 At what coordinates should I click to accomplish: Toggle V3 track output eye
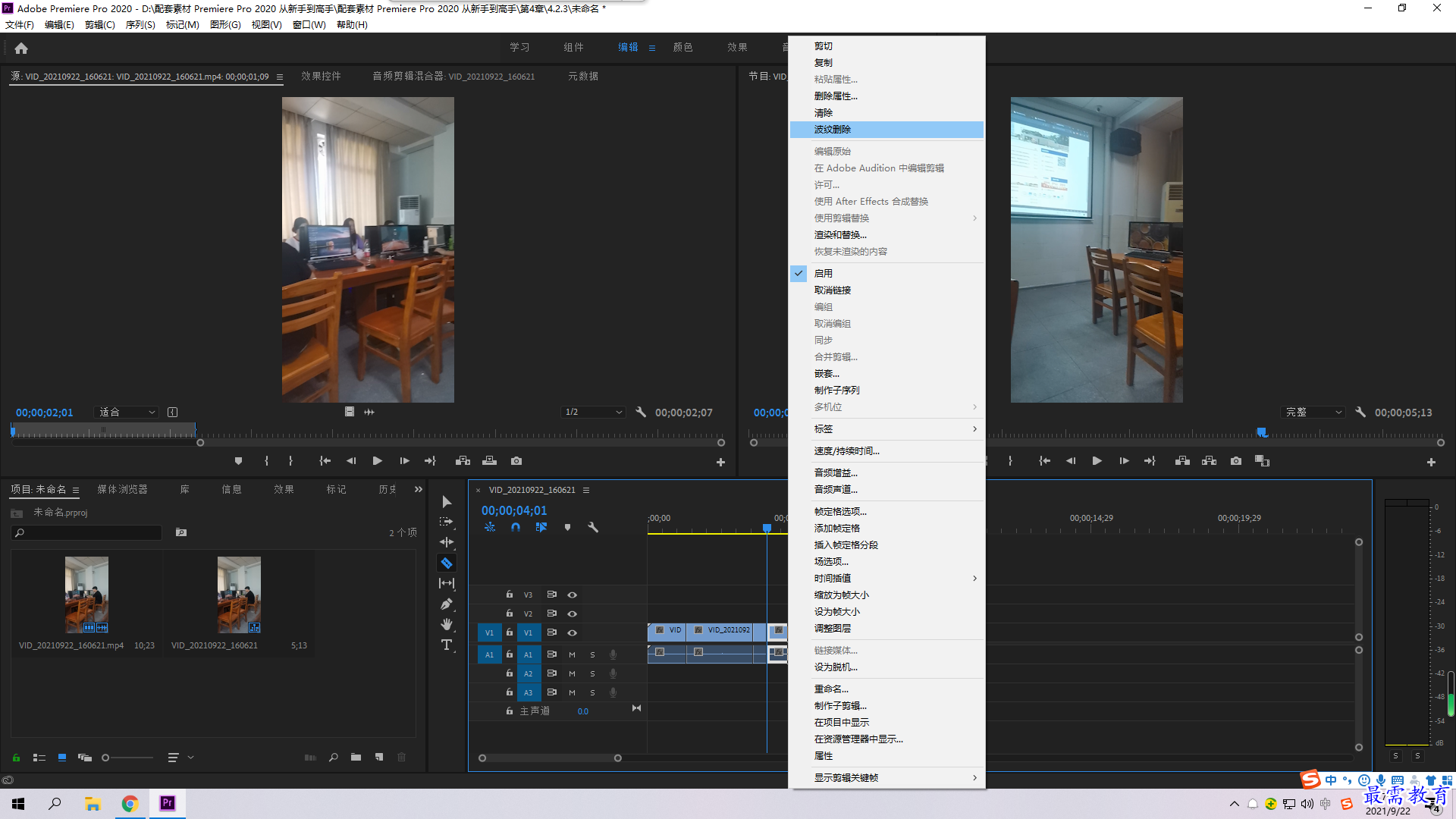[573, 595]
